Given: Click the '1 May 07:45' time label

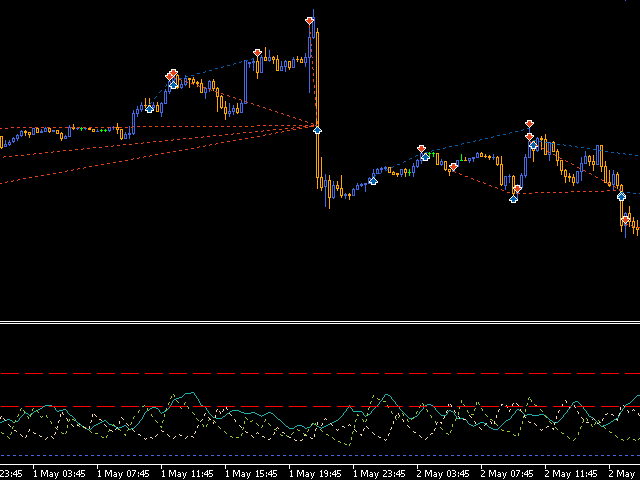Looking at the screenshot, I should (123, 473).
